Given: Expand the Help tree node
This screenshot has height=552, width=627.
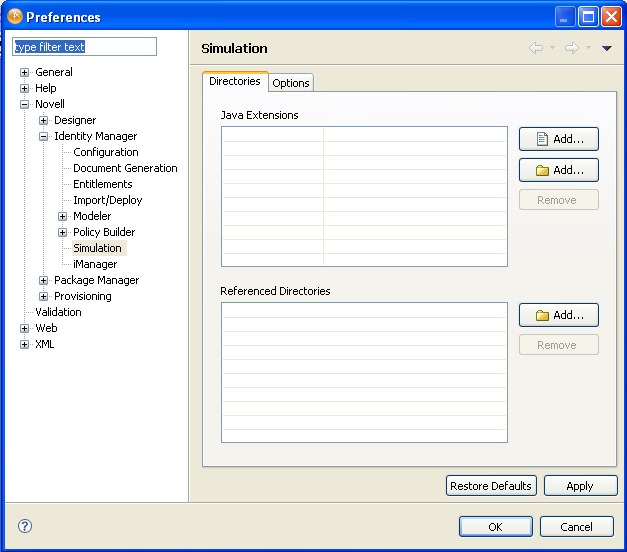Looking at the screenshot, I should click(x=24, y=88).
